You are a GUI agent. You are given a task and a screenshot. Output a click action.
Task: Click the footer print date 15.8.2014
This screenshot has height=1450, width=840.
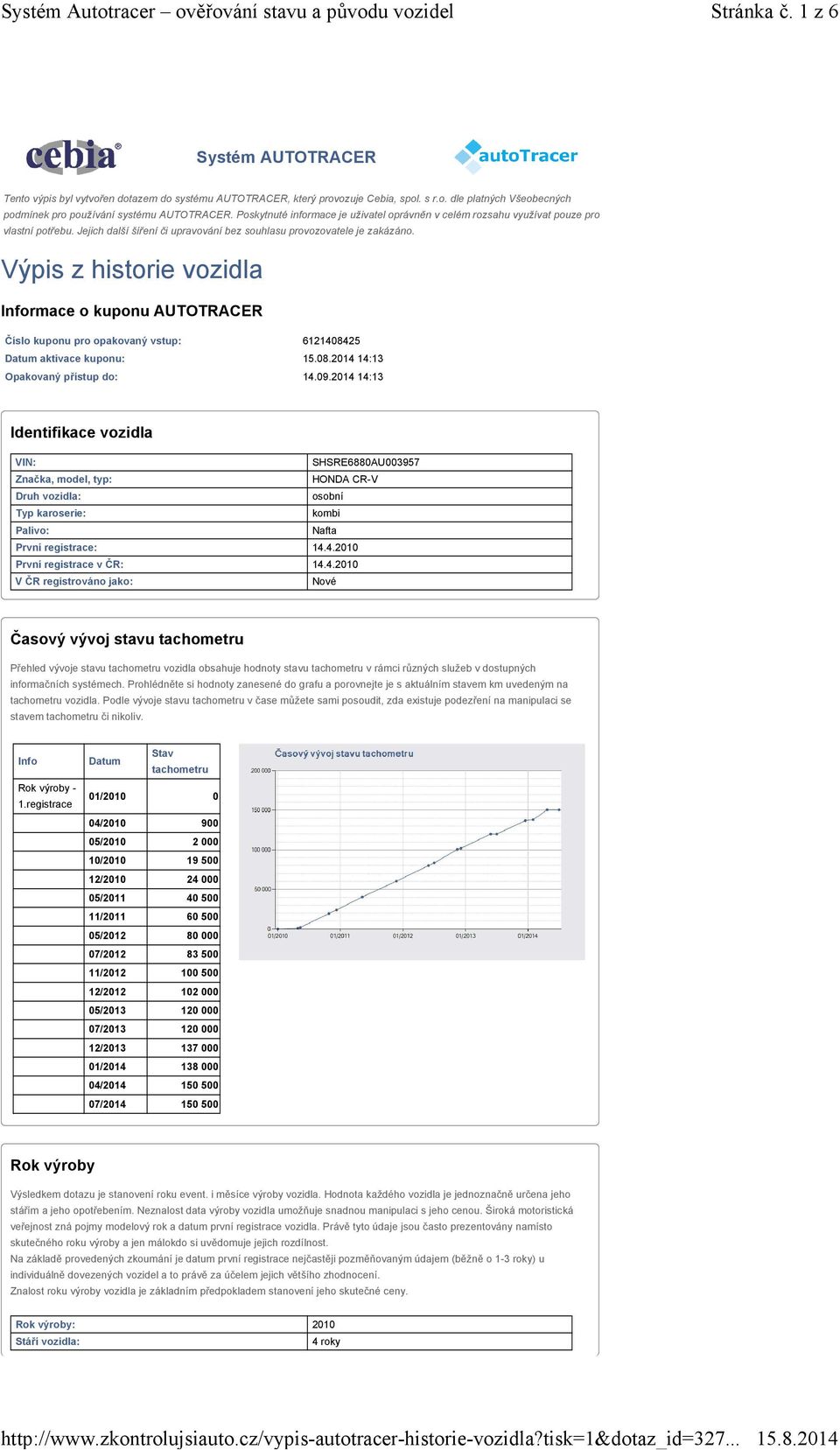coord(797,1439)
